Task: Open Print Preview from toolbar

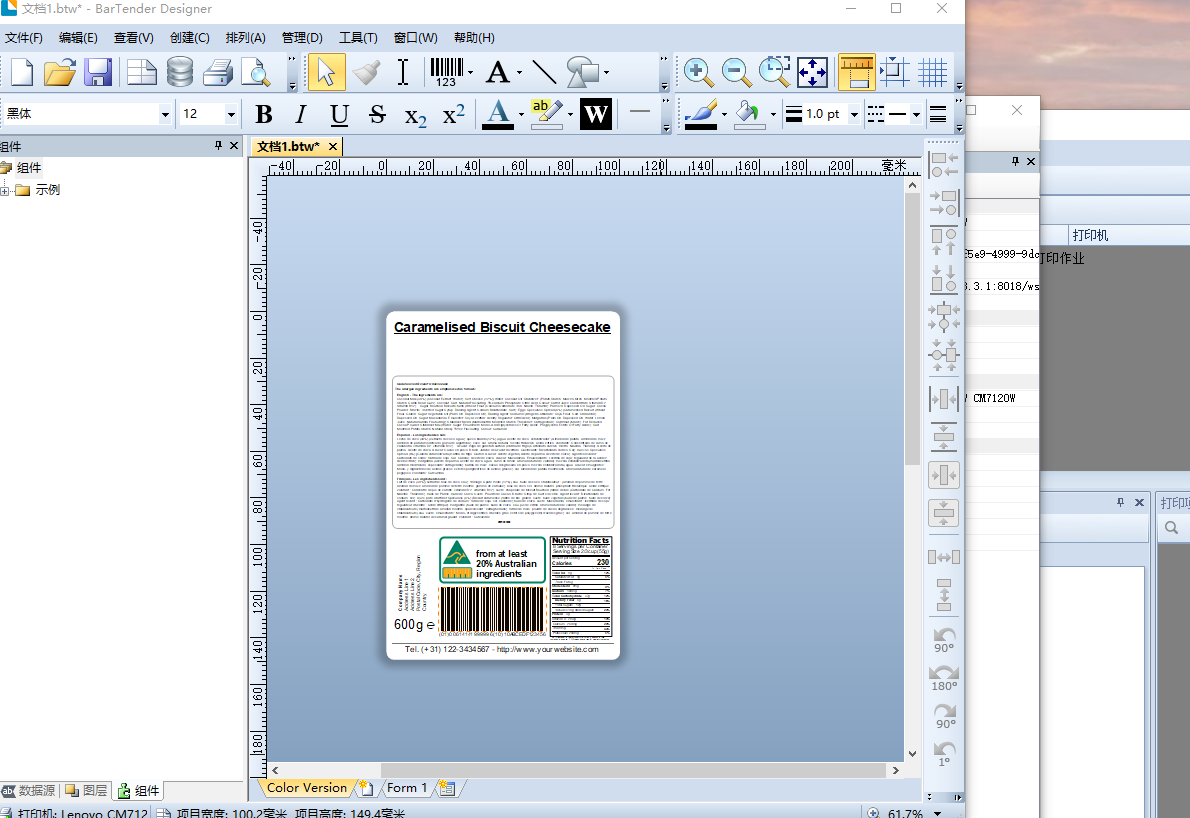Action: [257, 72]
